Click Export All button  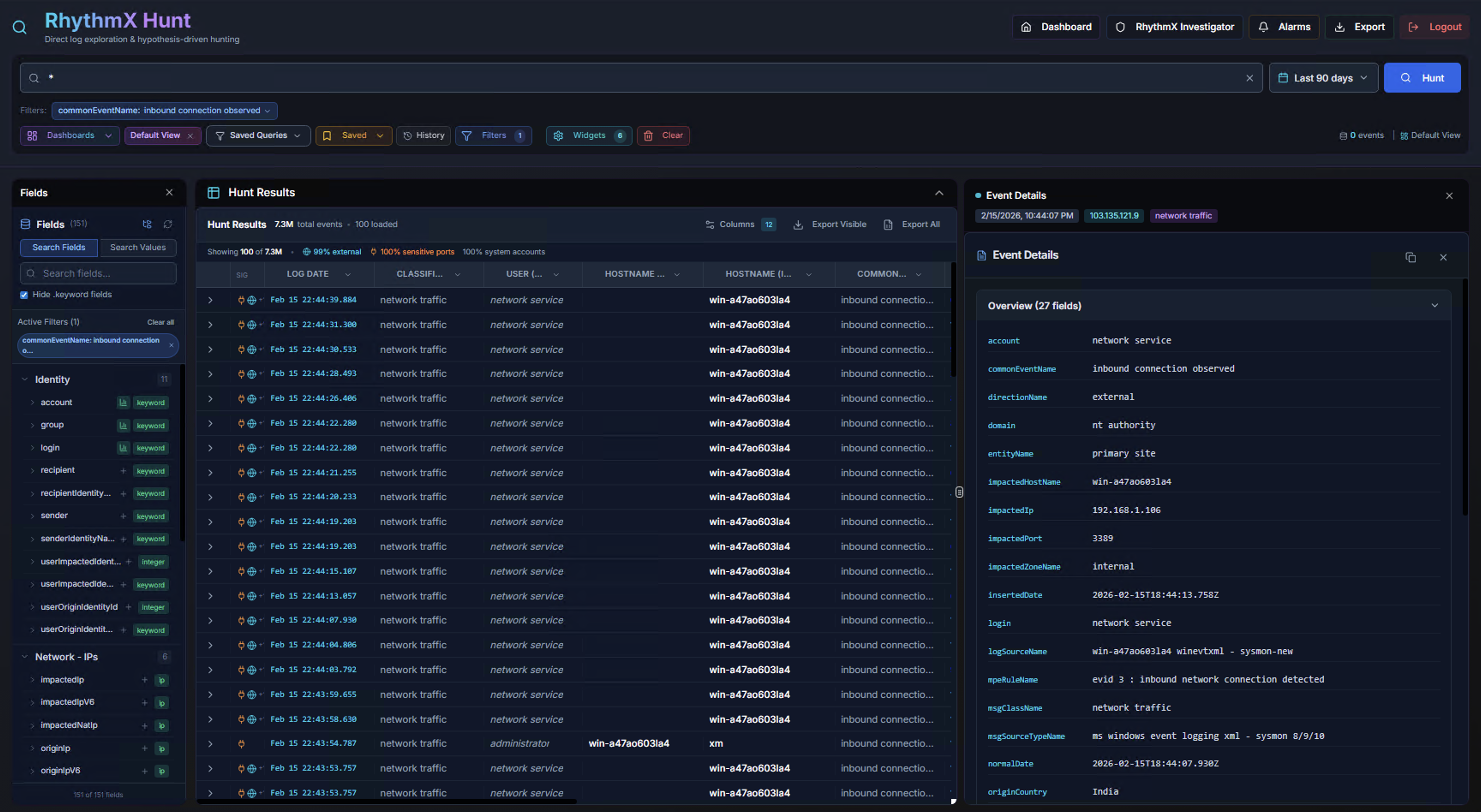click(x=912, y=224)
